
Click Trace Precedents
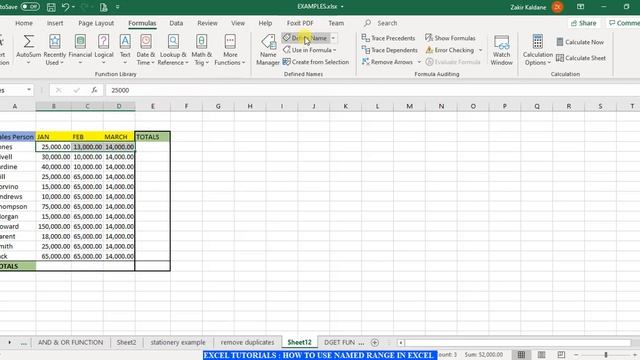pos(389,38)
